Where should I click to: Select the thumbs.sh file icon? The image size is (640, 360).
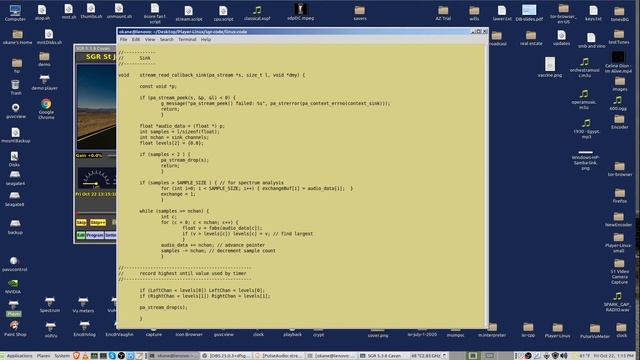coord(91,11)
